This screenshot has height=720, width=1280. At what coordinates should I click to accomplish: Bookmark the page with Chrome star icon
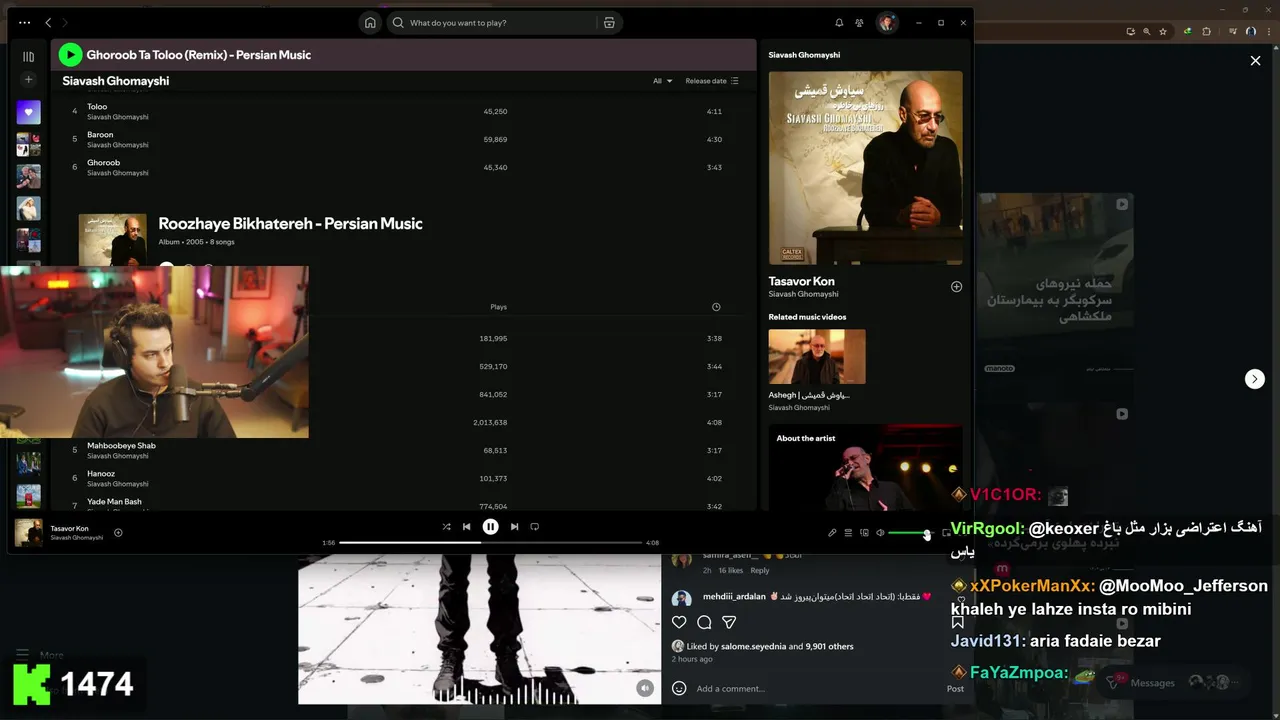coord(1163,31)
